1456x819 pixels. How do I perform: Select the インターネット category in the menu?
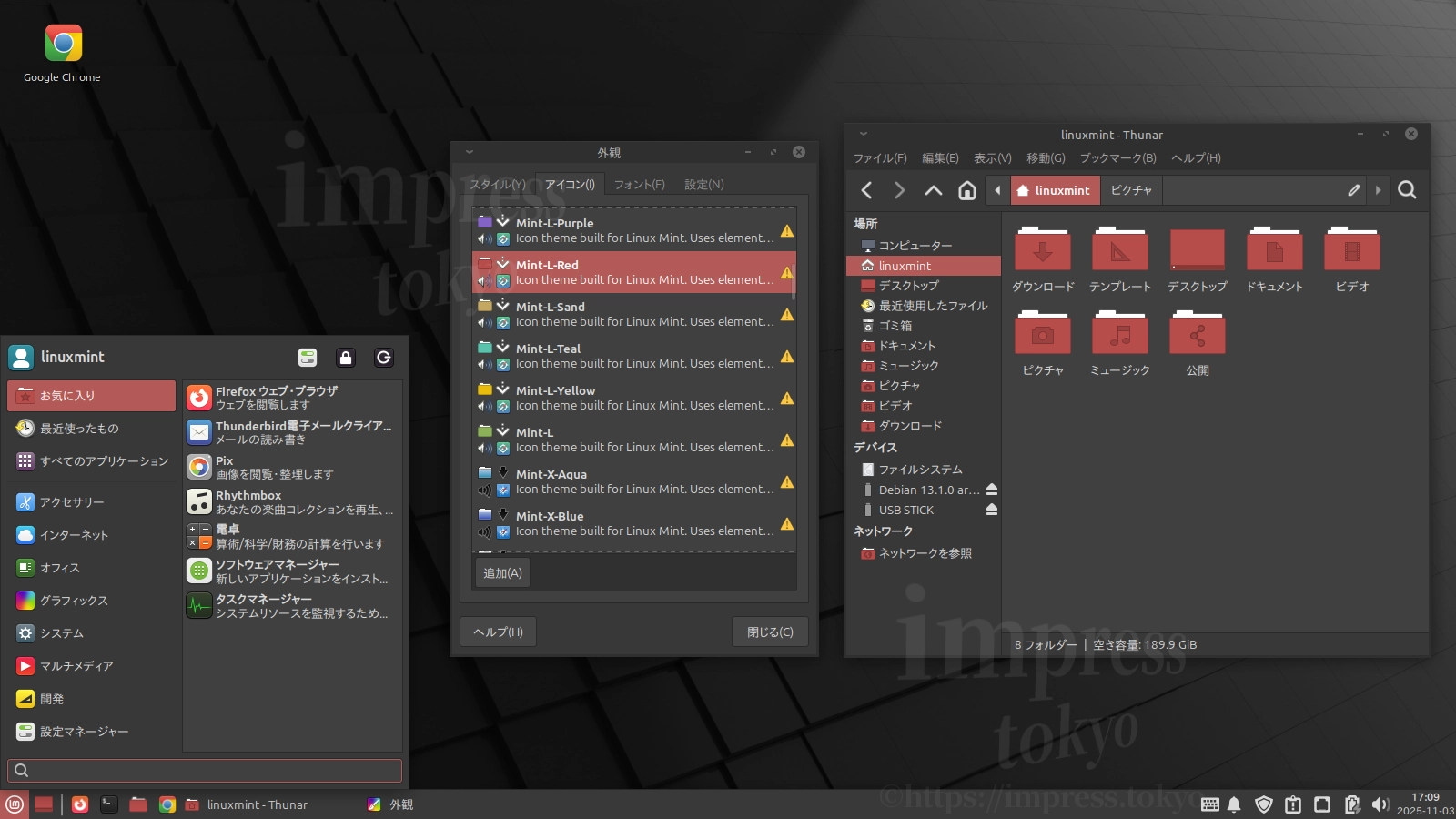92,535
